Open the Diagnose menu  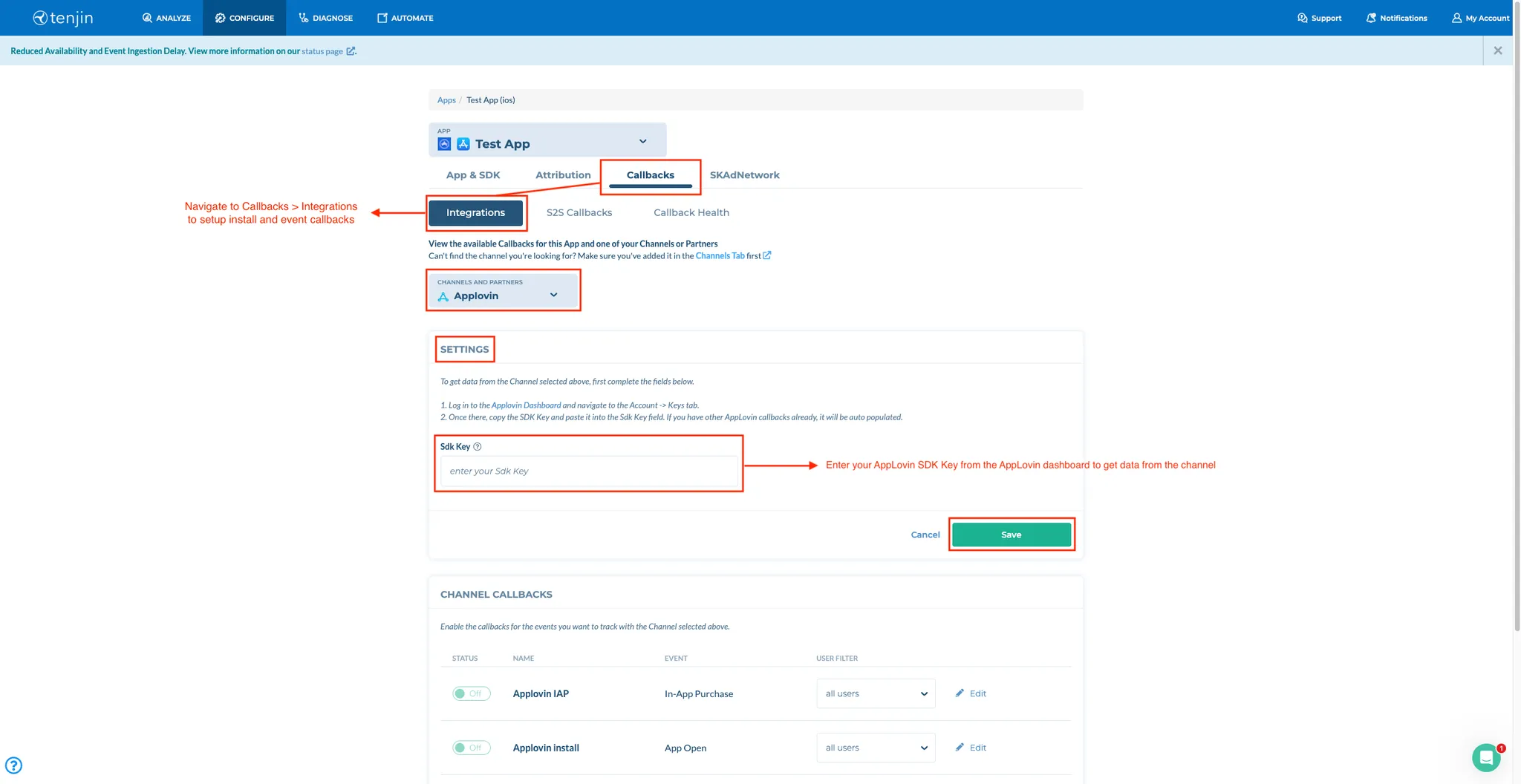325,18
